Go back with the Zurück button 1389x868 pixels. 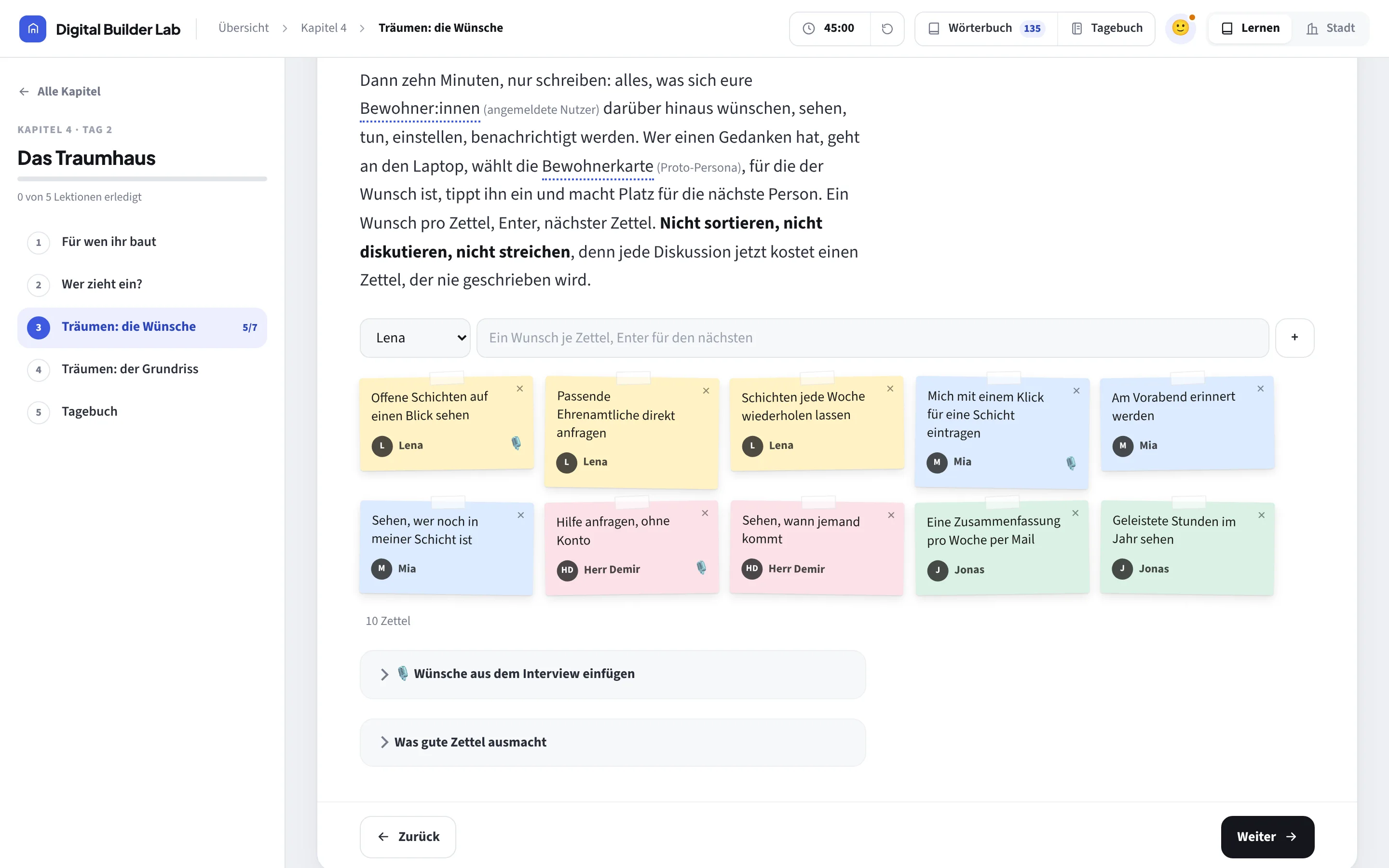click(408, 837)
